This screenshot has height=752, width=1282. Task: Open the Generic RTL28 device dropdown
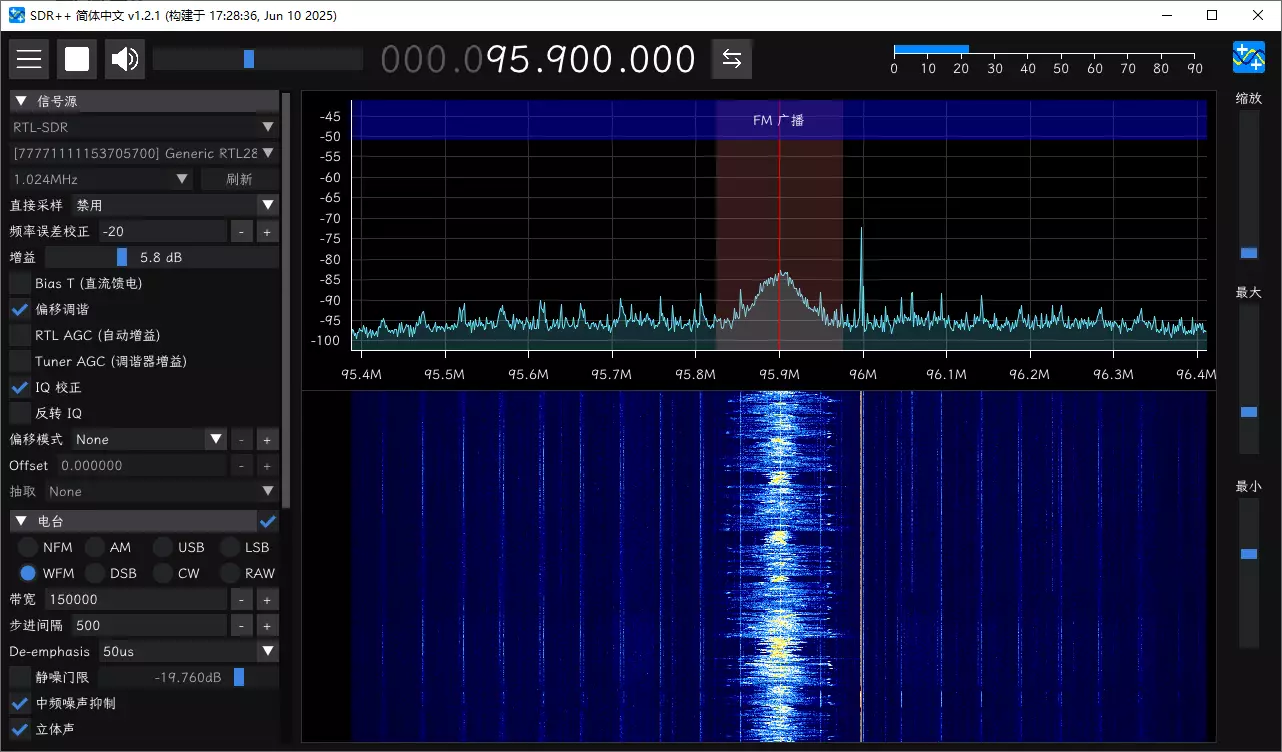click(x=144, y=153)
